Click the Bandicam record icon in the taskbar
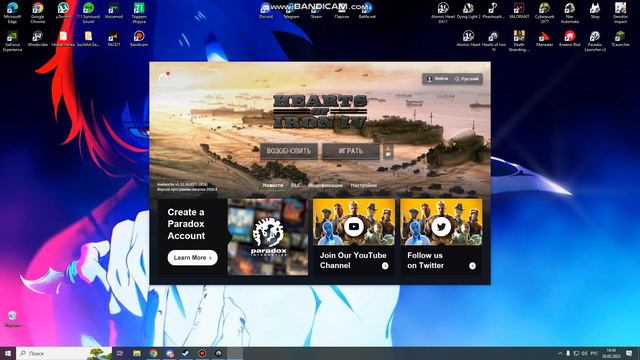 (202, 353)
